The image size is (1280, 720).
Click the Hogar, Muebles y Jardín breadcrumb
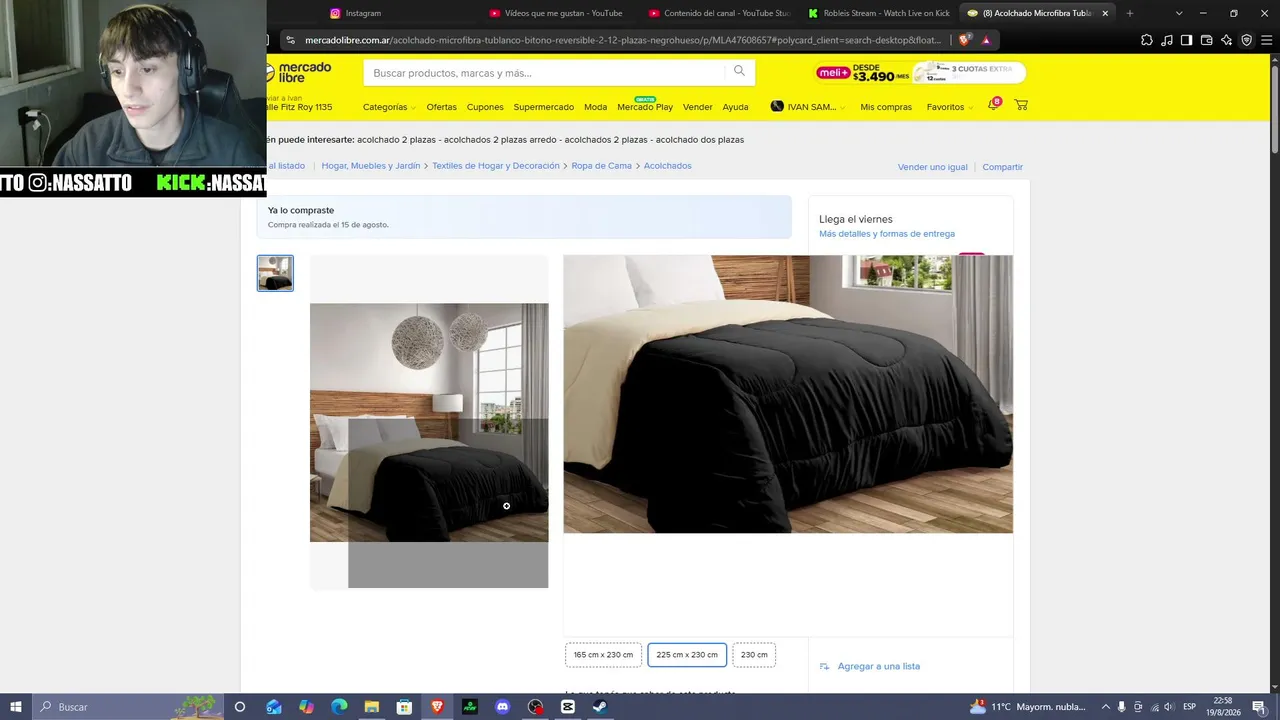point(371,166)
